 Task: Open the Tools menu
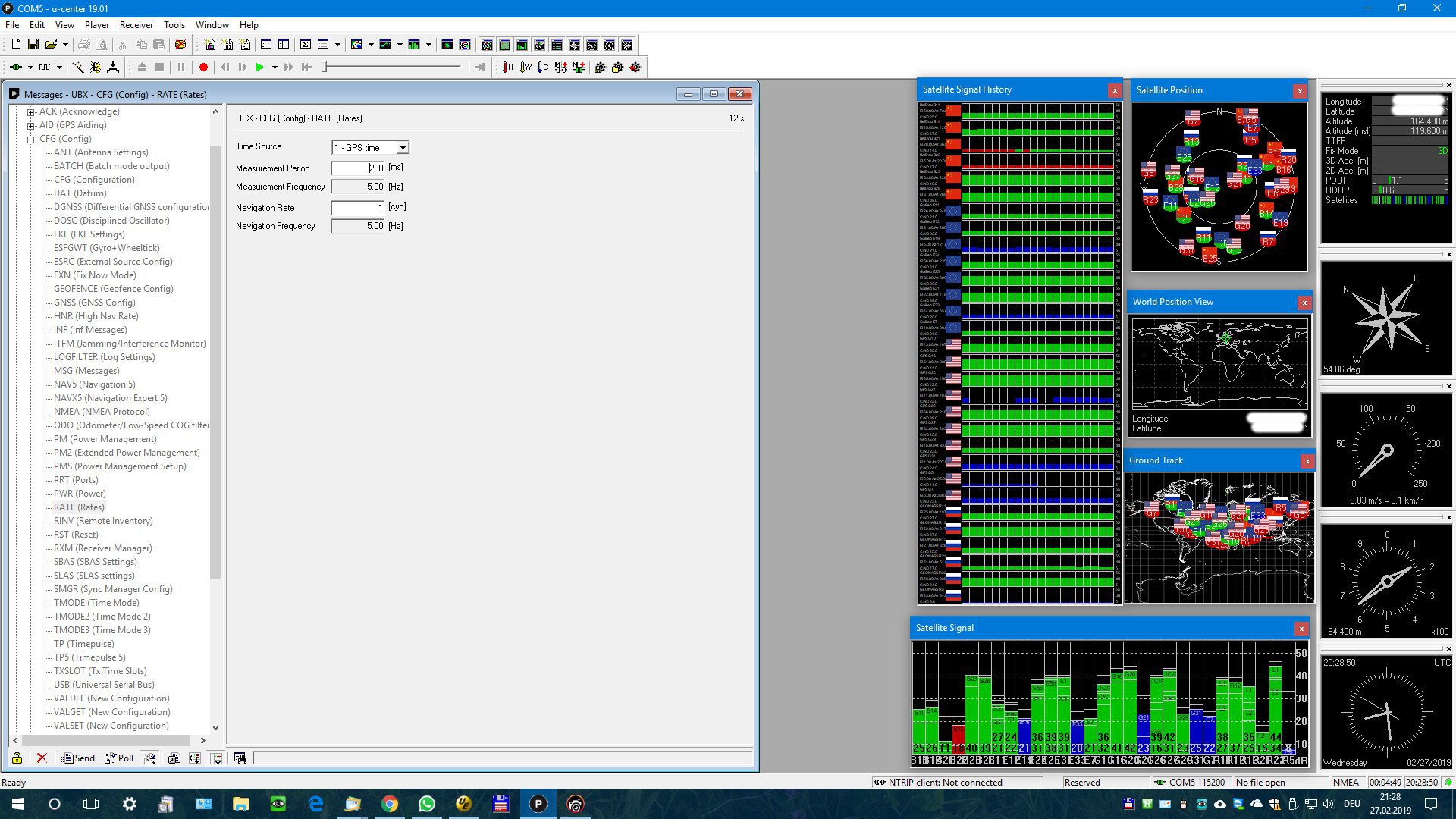(174, 24)
